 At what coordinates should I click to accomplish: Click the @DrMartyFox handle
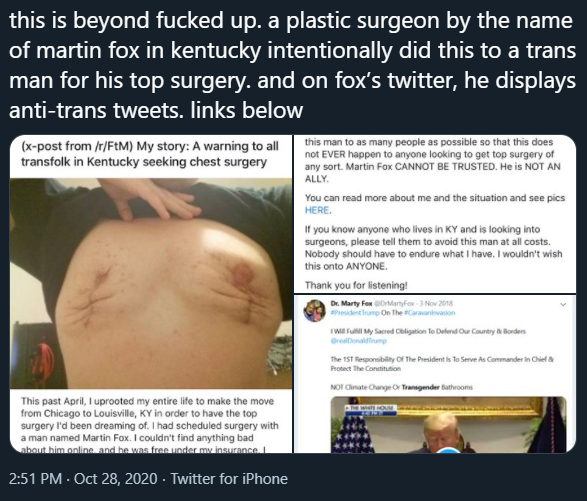tap(395, 303)
